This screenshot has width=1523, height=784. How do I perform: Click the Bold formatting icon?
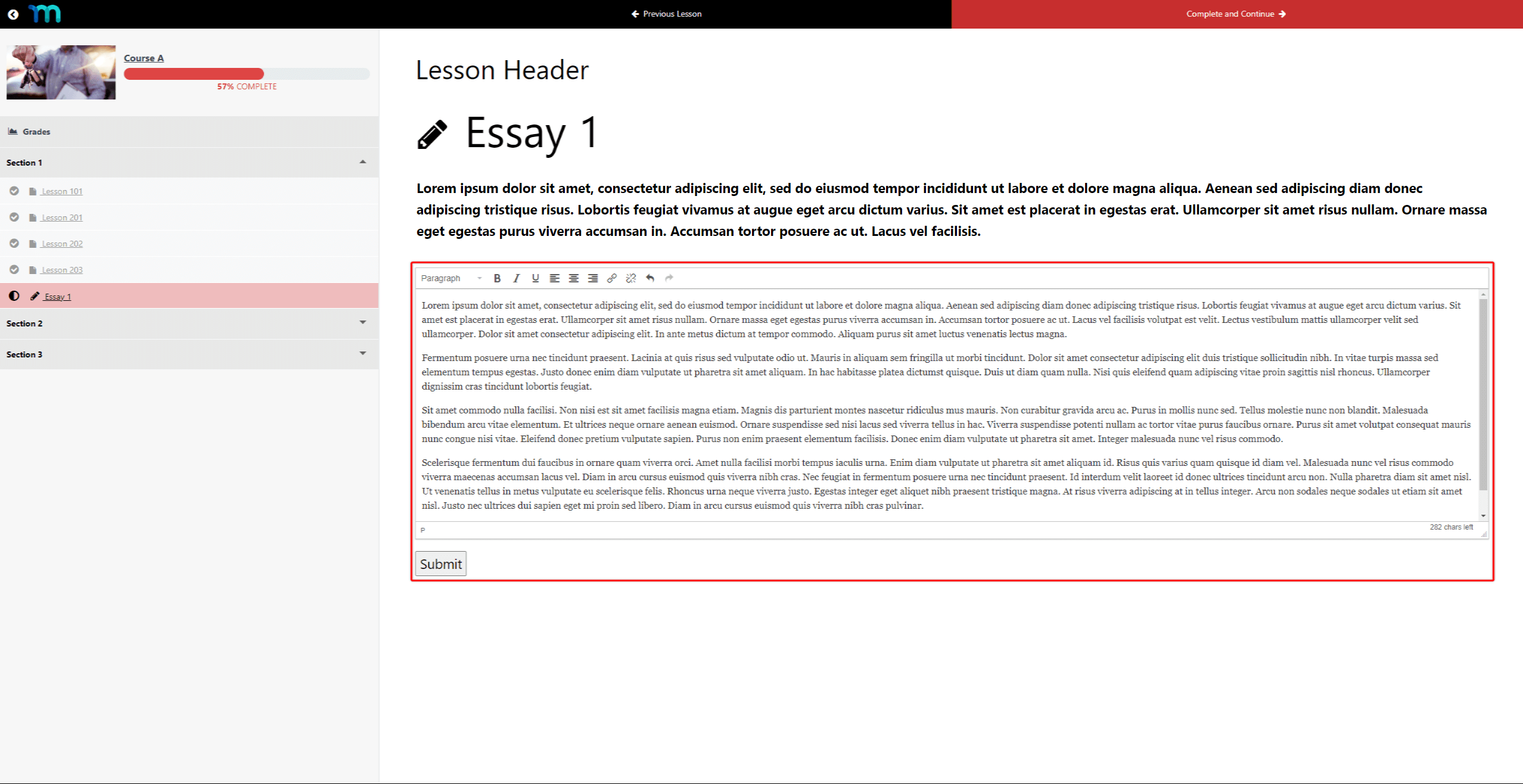(x=497, y=277)
